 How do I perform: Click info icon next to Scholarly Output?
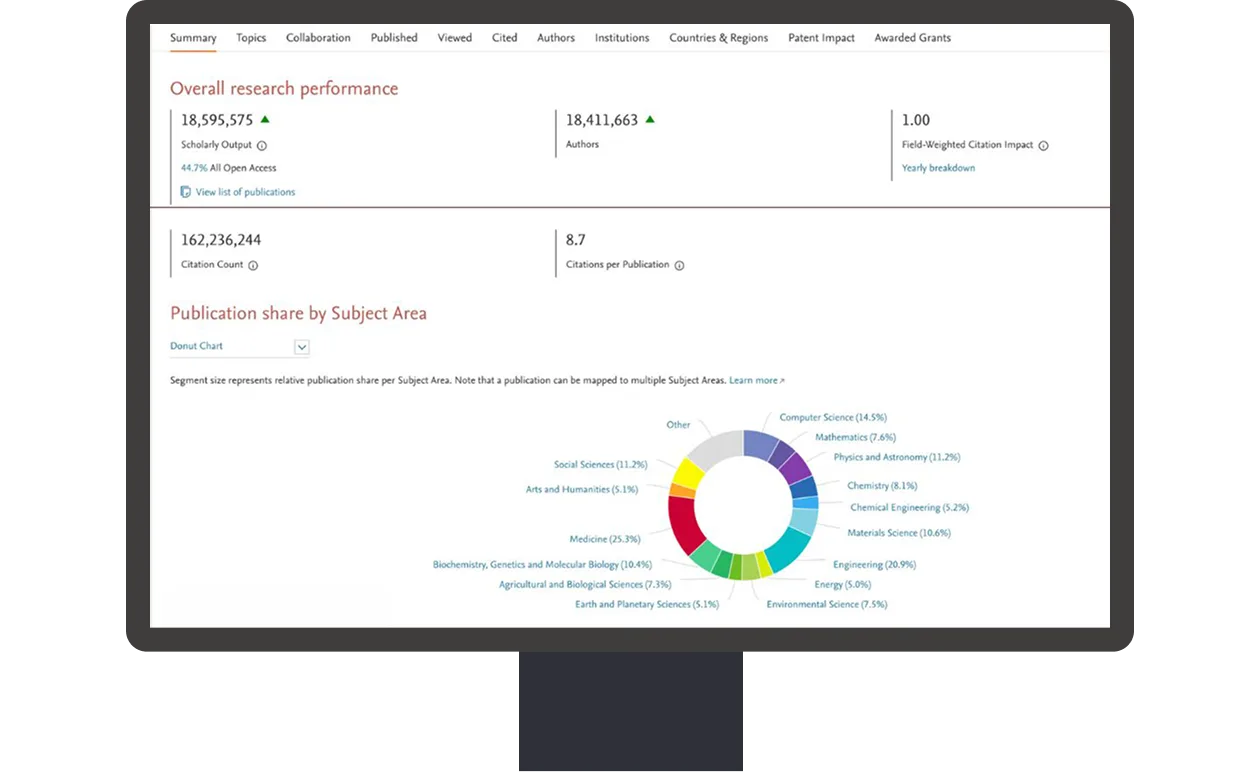[x=262, y=146]
